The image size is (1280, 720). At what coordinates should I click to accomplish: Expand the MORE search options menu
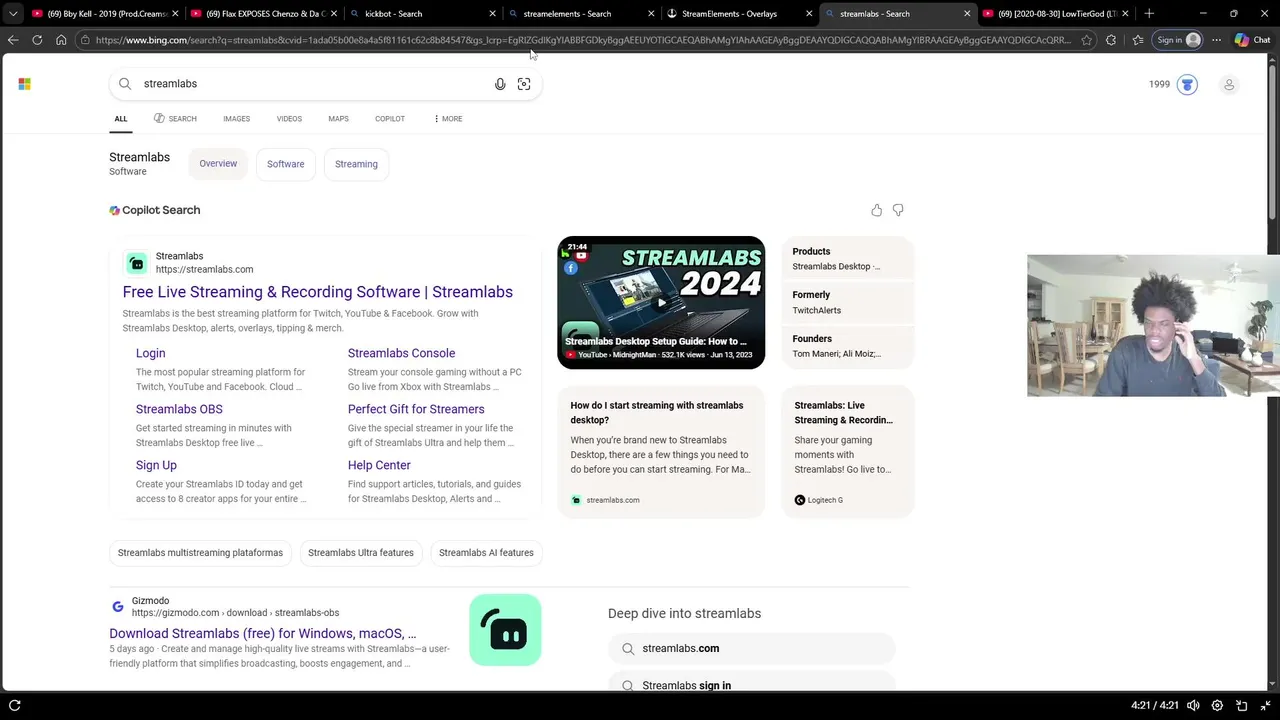pyautogui.click(x=448, y=119)
